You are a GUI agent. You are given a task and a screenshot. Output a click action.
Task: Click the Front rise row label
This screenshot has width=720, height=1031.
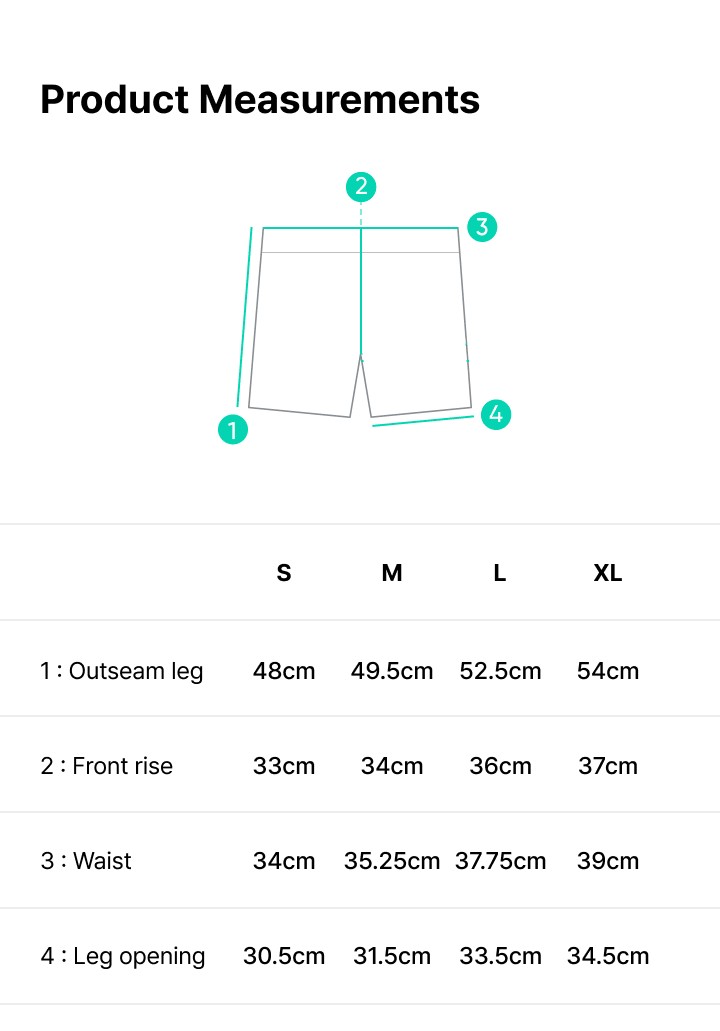(x=107, y=766)
